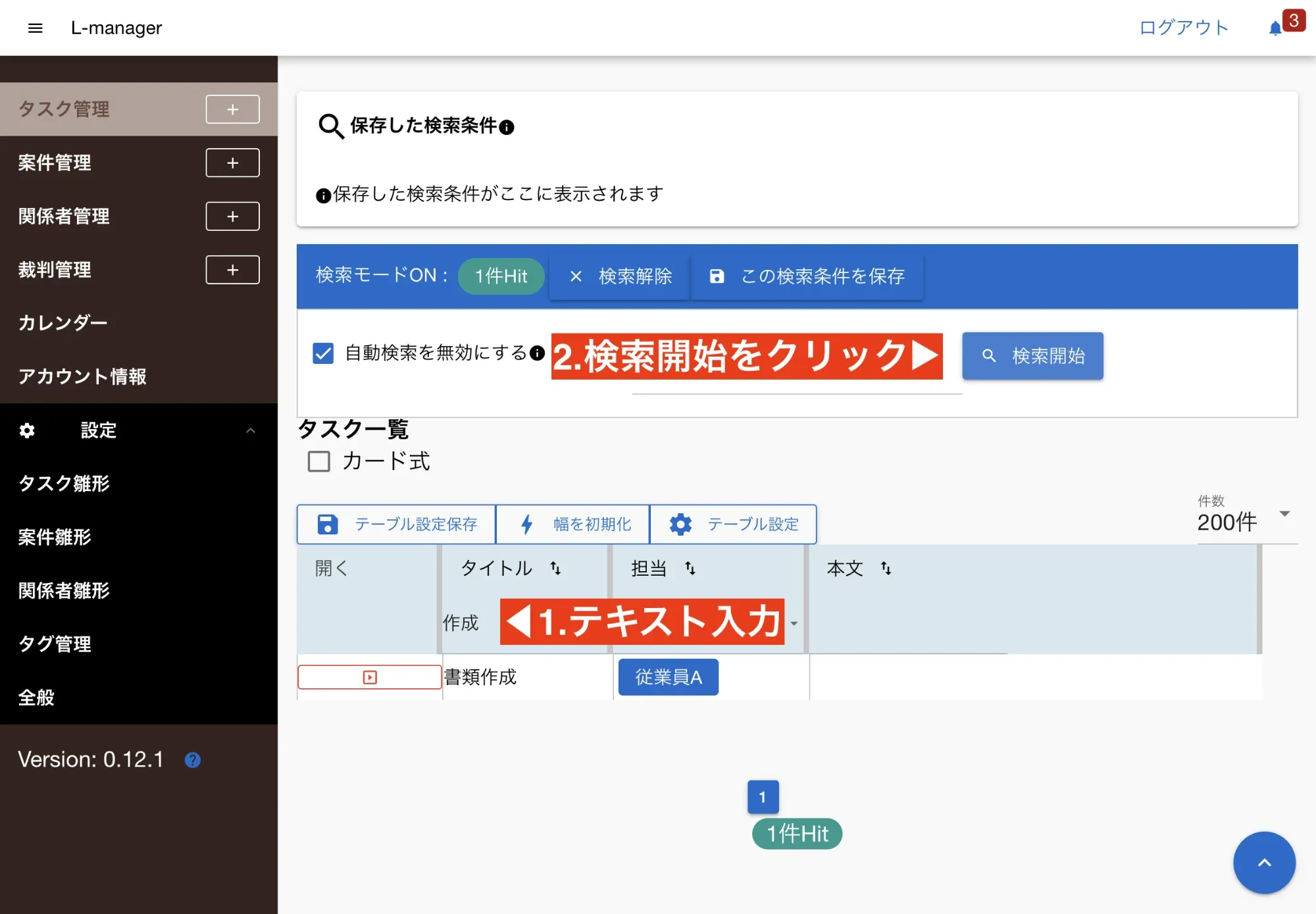
Task: Click the Version help question icon
Action: pyautogui.click(x=192, y=760)
